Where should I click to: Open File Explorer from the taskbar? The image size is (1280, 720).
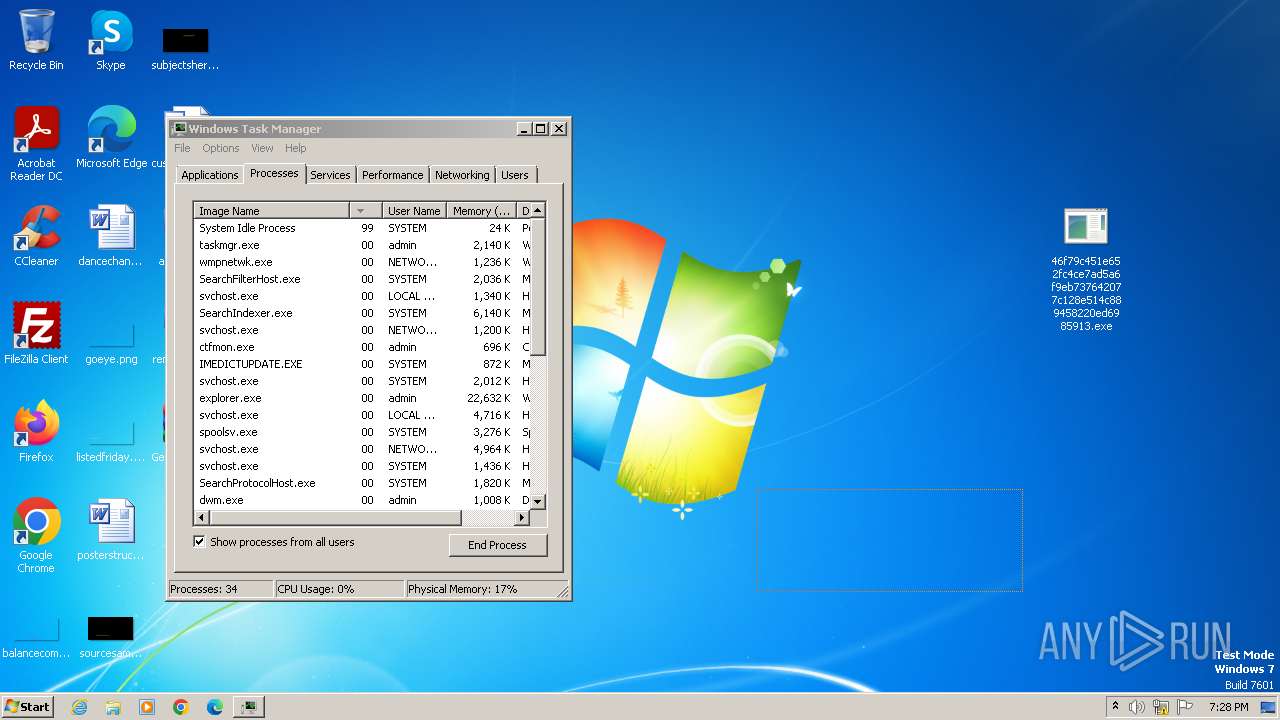pos(113,707)
